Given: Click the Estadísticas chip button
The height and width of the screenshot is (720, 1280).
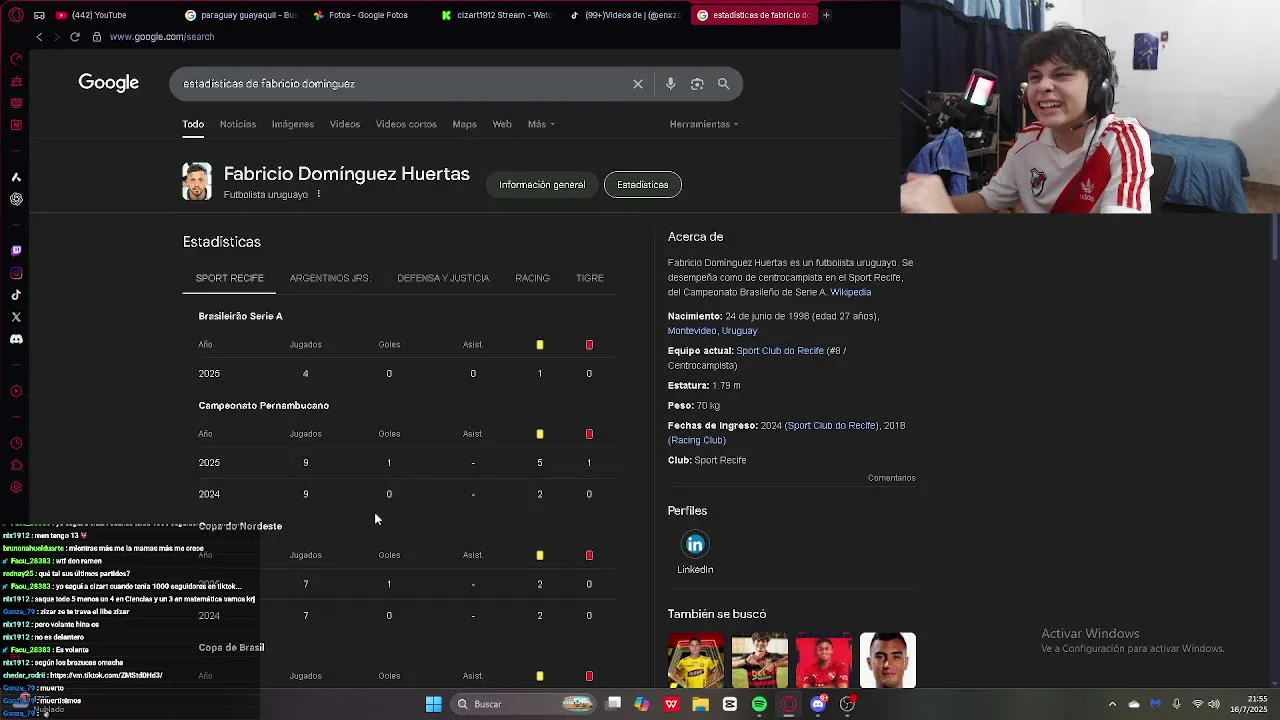Looking at the screenshot, I should coord(643,185).
